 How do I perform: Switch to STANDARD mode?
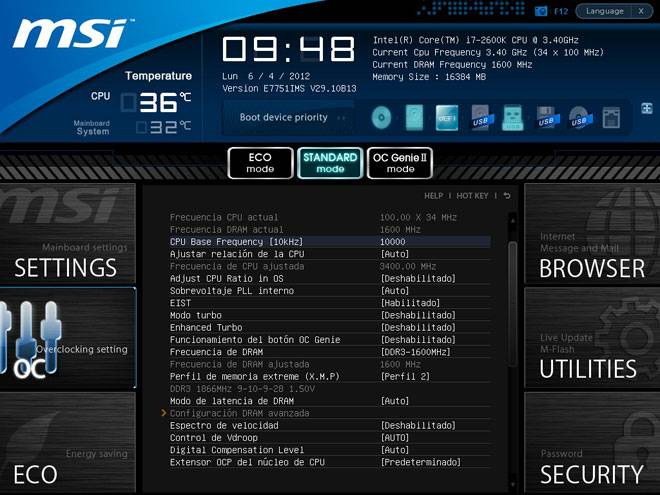[x=330, y=163]
